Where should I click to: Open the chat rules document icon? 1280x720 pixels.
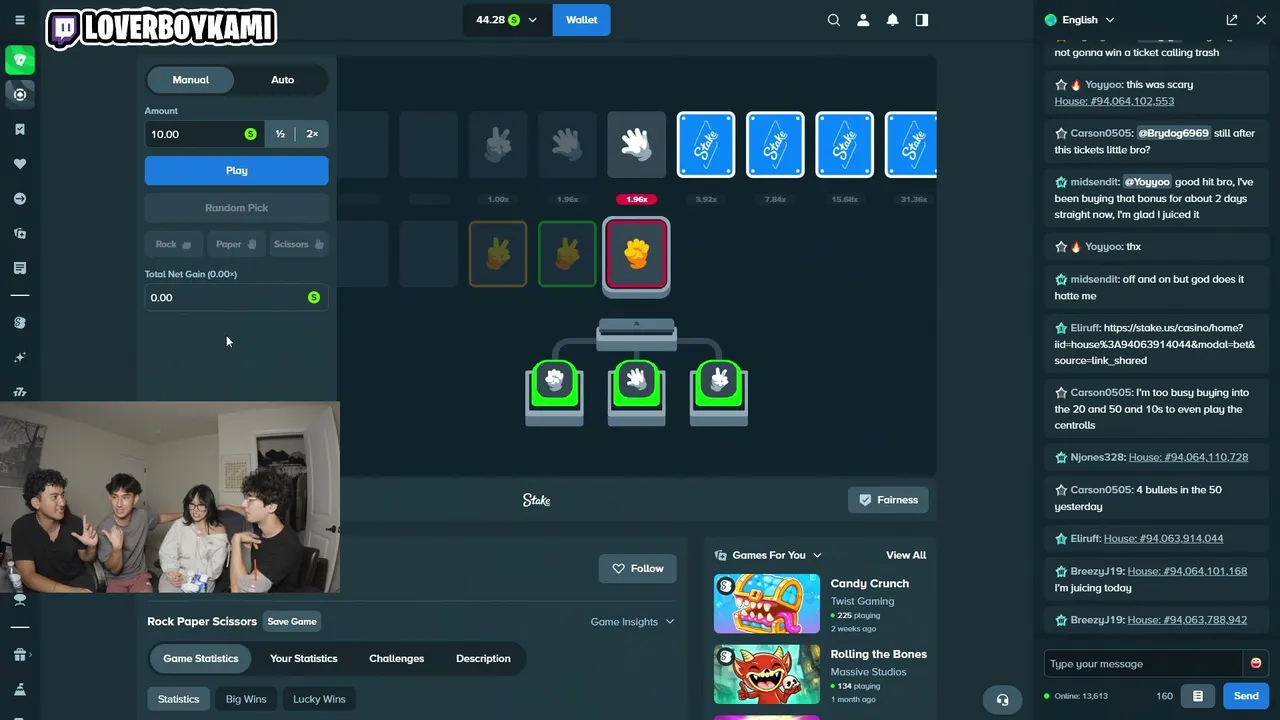pos(1198,696)
